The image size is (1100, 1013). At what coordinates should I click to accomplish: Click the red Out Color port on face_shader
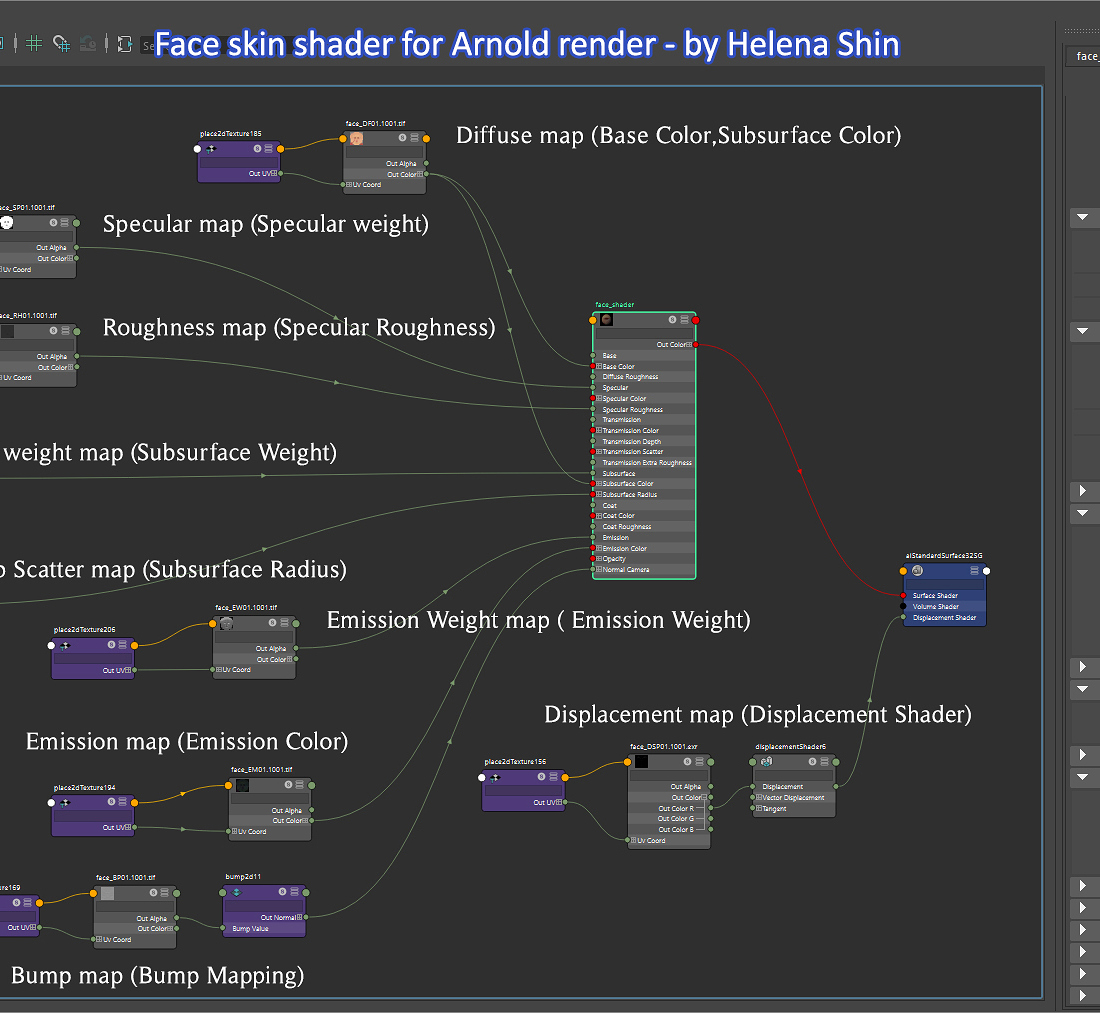[x=695, y=344]
